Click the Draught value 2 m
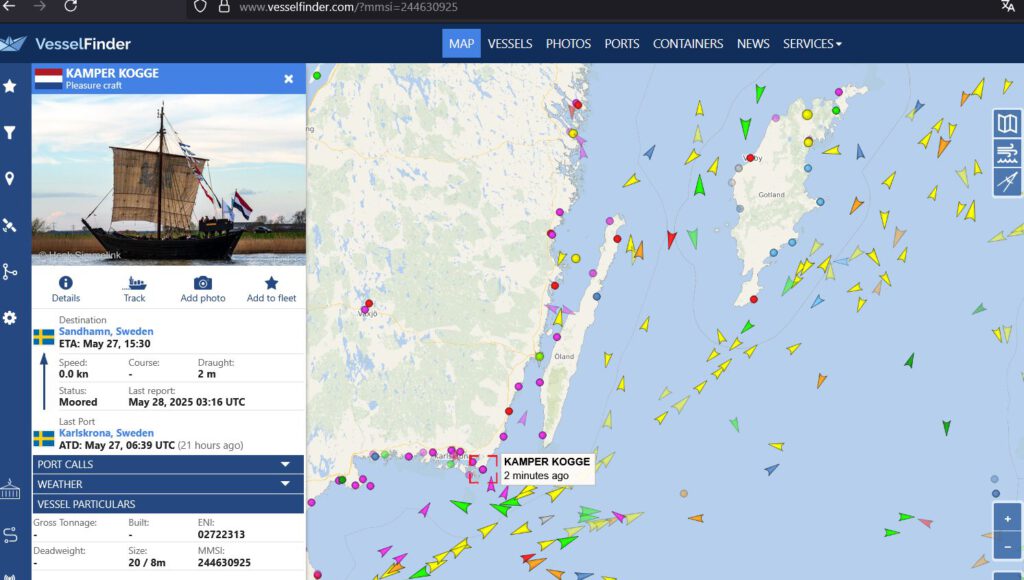Viewport: 1024px width, 580px height. 206,374
